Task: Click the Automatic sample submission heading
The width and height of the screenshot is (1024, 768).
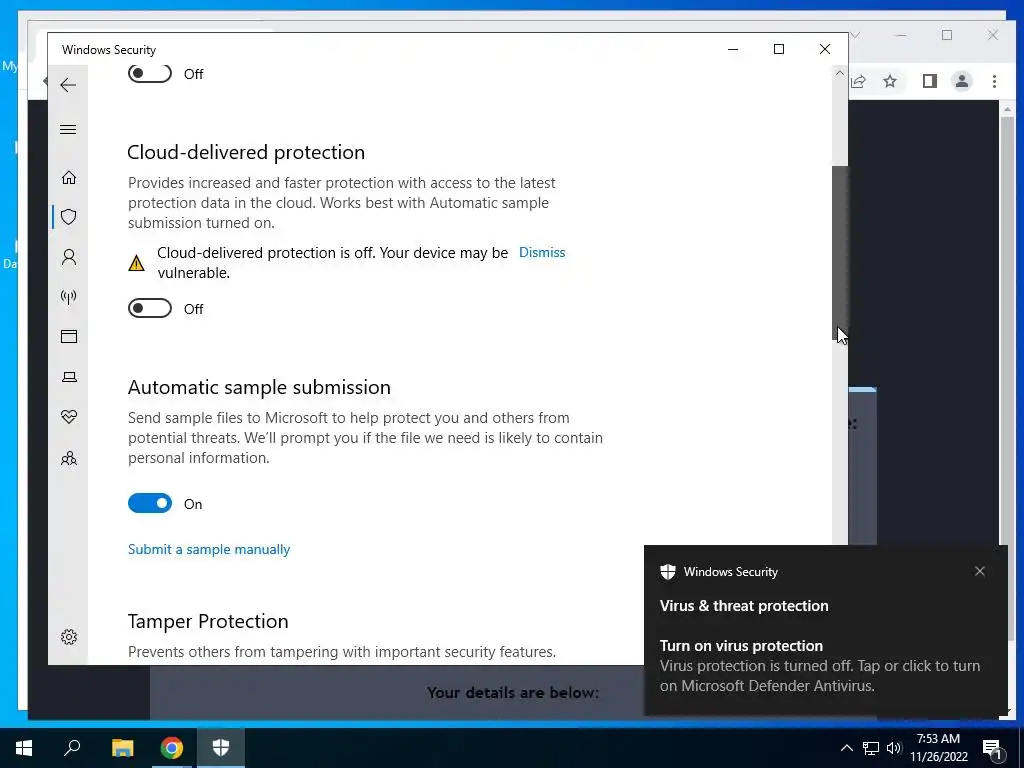Action: (259, 387)
